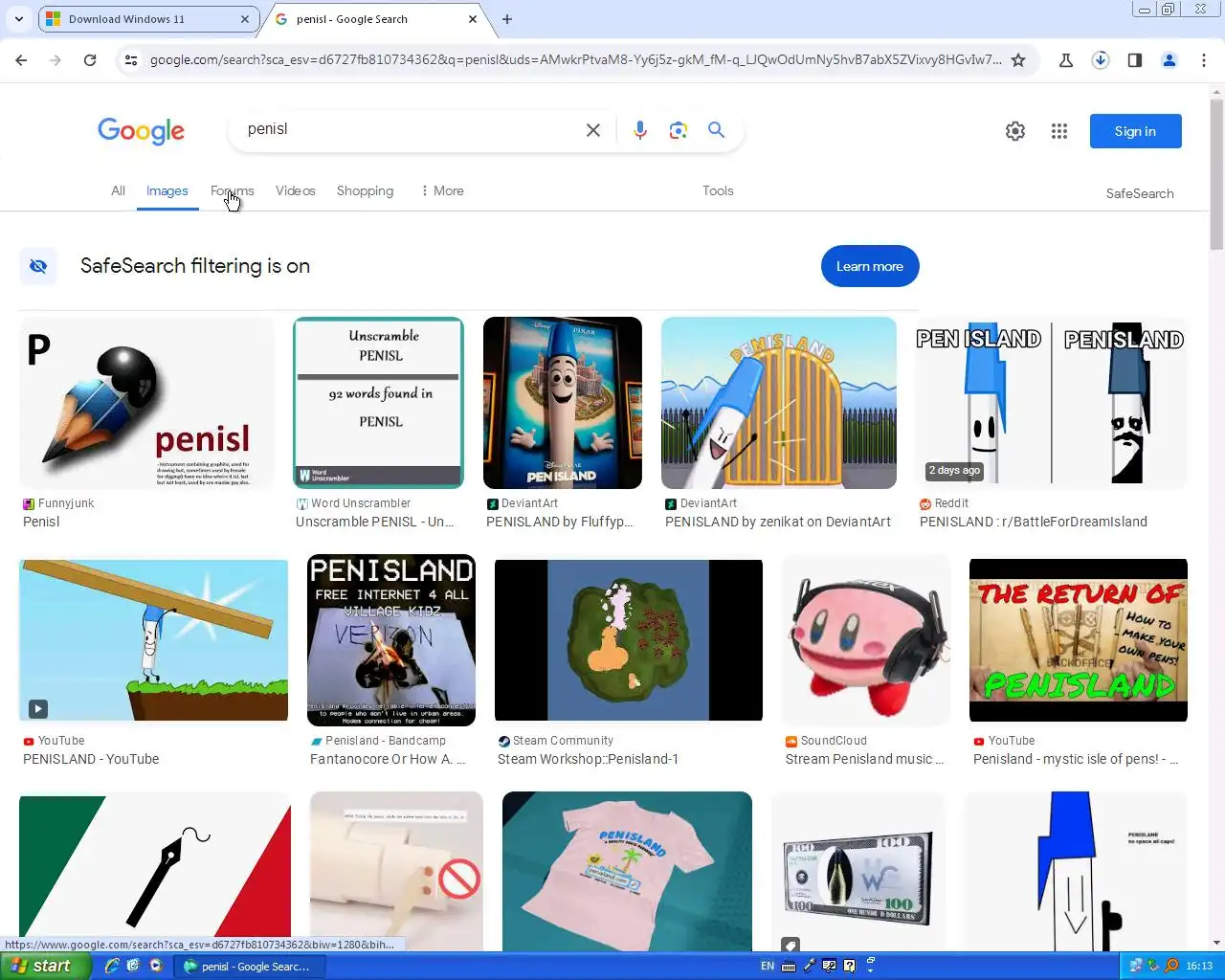
Task: Open Chrome profile avatar icon
Action: point(1169,60)
